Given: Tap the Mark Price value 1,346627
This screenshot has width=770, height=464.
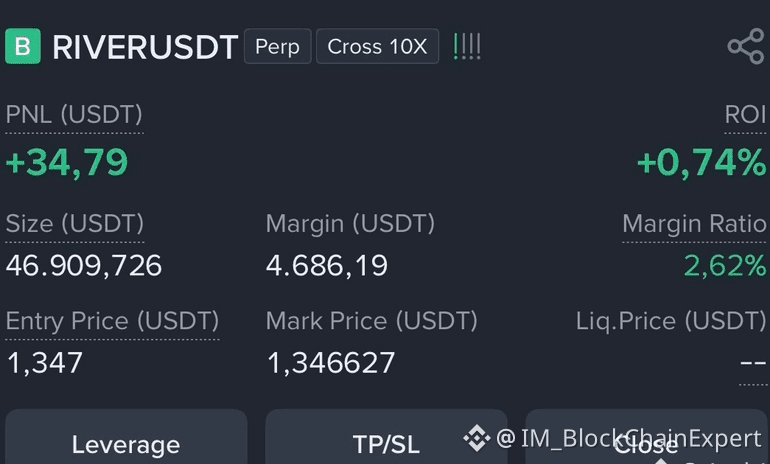Looking at the screenshot, I should tap(330, 363).
